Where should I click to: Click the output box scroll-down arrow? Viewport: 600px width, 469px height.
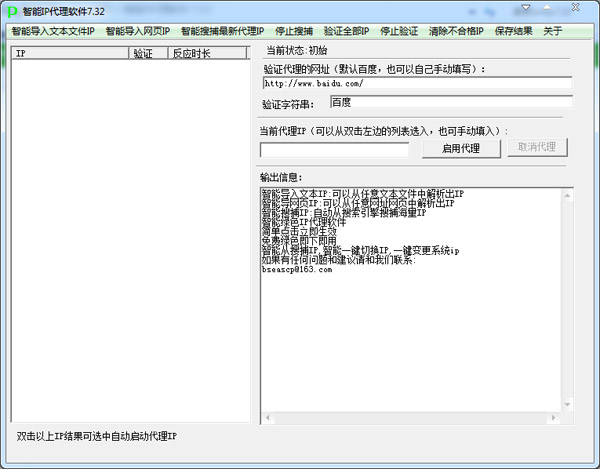point(567,405)
